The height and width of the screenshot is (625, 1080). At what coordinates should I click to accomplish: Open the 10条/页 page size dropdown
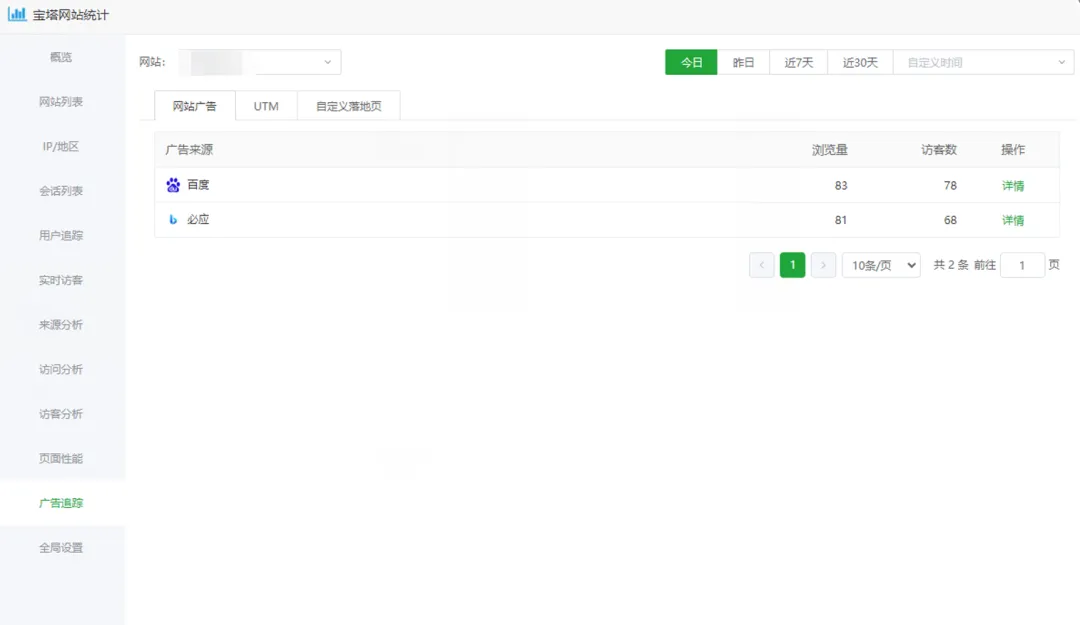[x=881, y=265]
